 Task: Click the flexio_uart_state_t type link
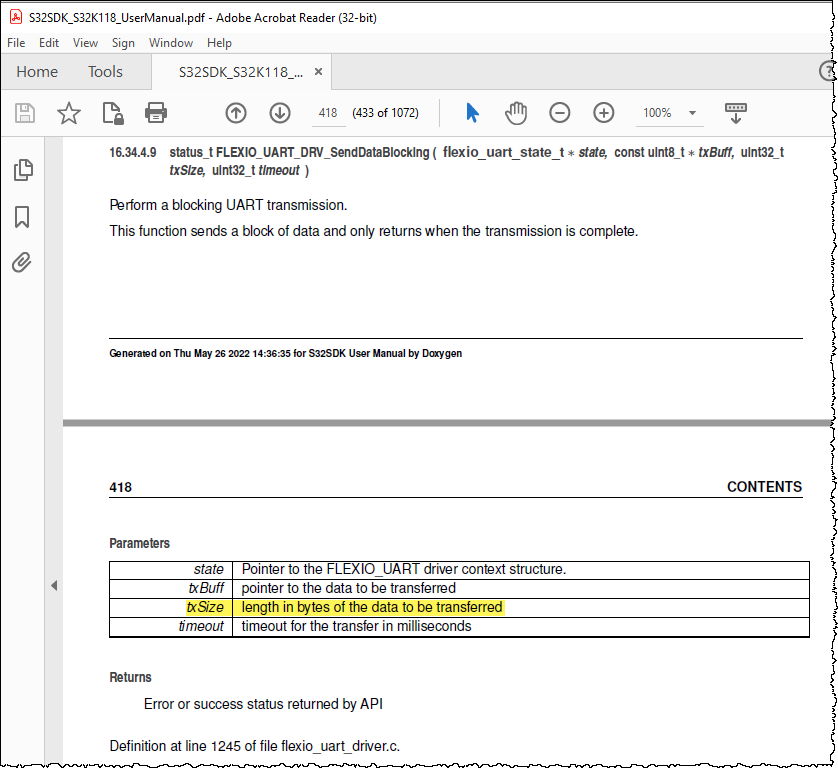point(503,152)
